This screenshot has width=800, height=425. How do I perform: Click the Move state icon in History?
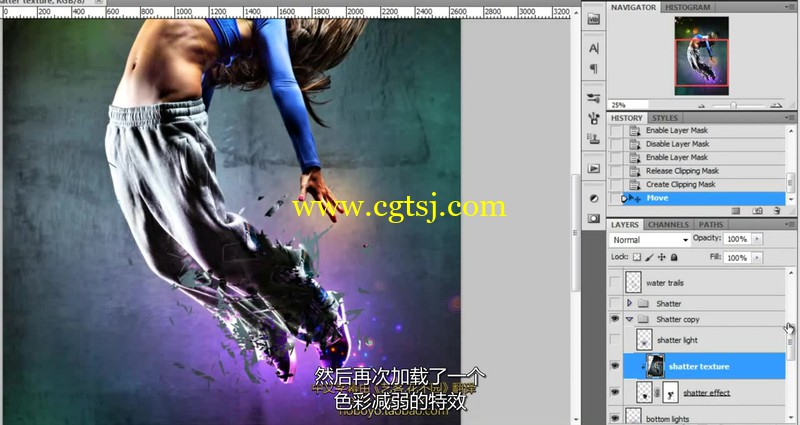tap(635, 198)
